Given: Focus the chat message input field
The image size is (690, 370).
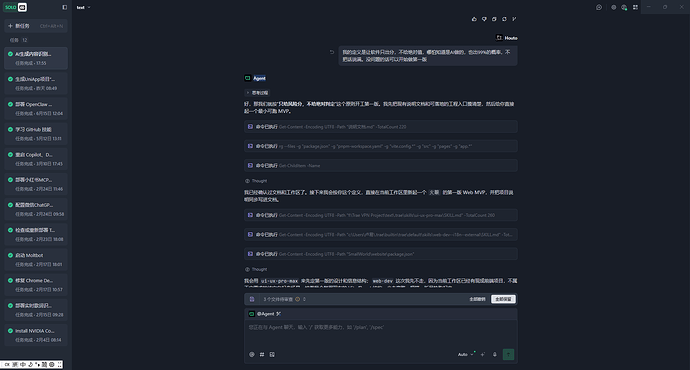Looking at the screenshot, I should click(x=381, y=333).
